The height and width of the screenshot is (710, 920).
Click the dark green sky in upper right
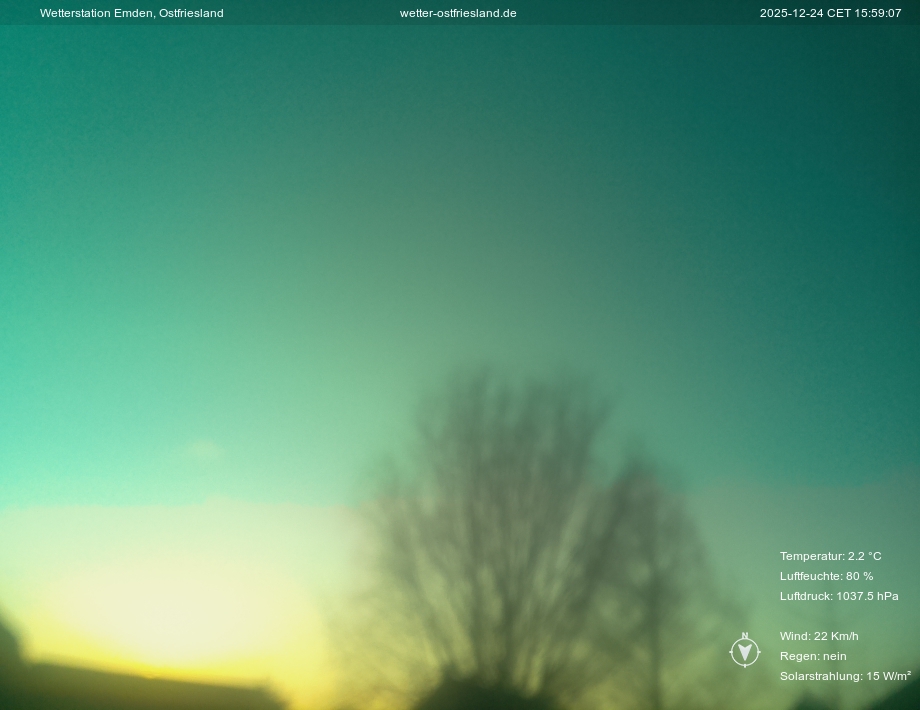[x=820, y=120]
